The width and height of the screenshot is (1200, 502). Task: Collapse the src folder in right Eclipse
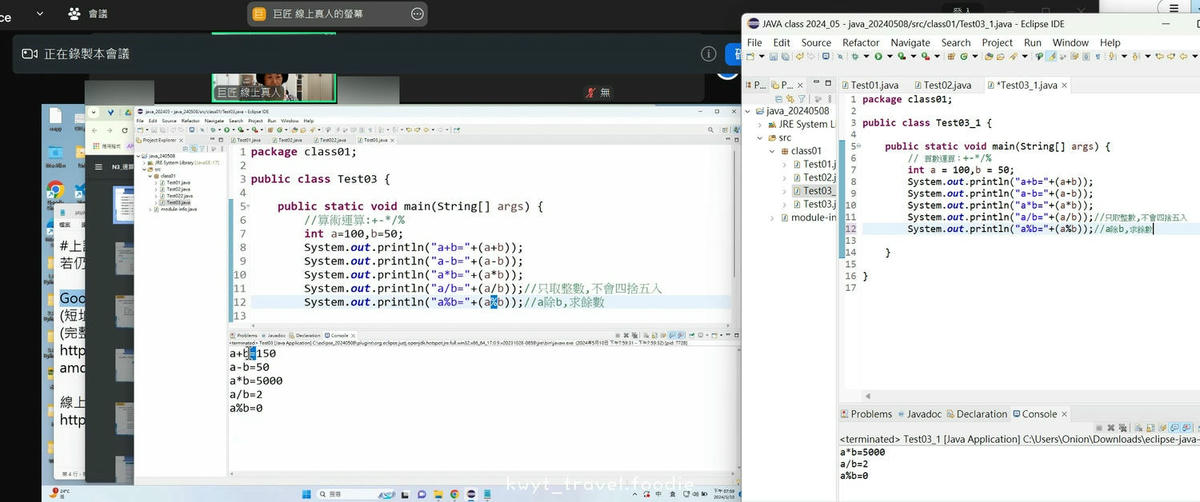coord(758,138)
